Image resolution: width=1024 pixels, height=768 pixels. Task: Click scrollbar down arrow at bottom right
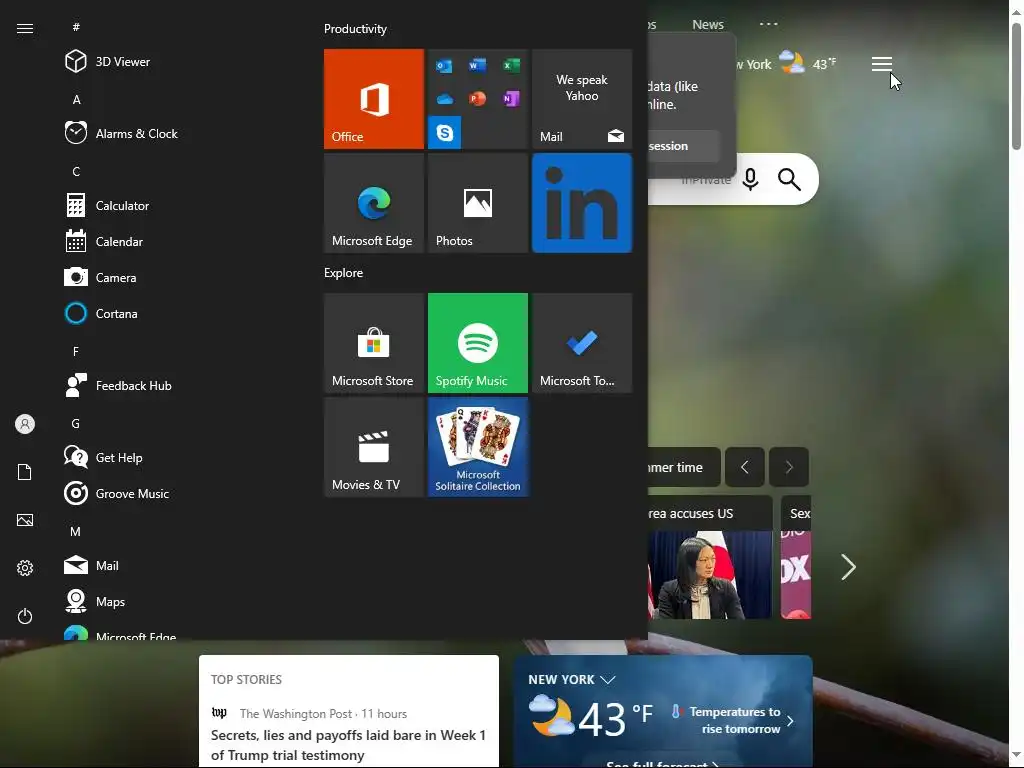1016,756
